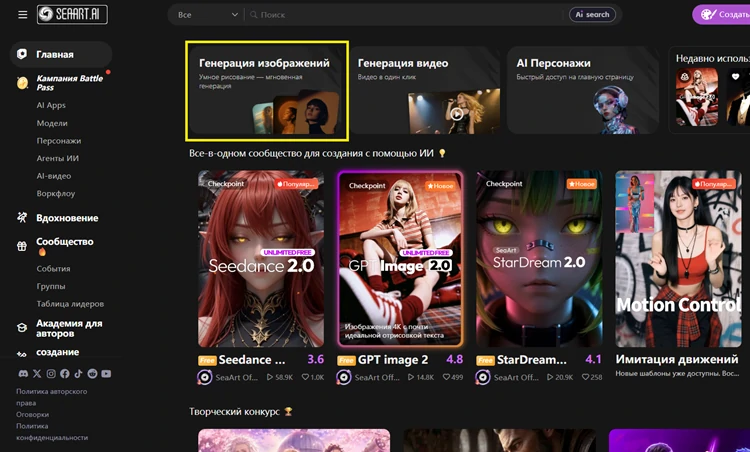Click the like heart on Seedance (1.0K)
This screenshot has width=750, height=452.
[305, 377]
